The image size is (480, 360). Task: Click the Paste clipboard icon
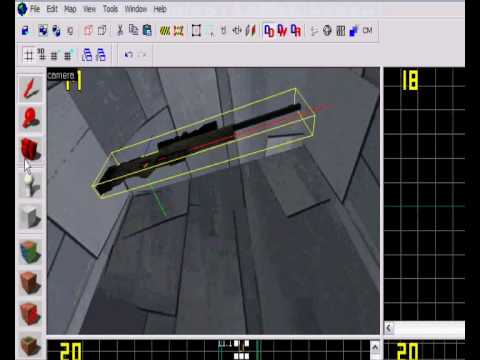[147, 31]
